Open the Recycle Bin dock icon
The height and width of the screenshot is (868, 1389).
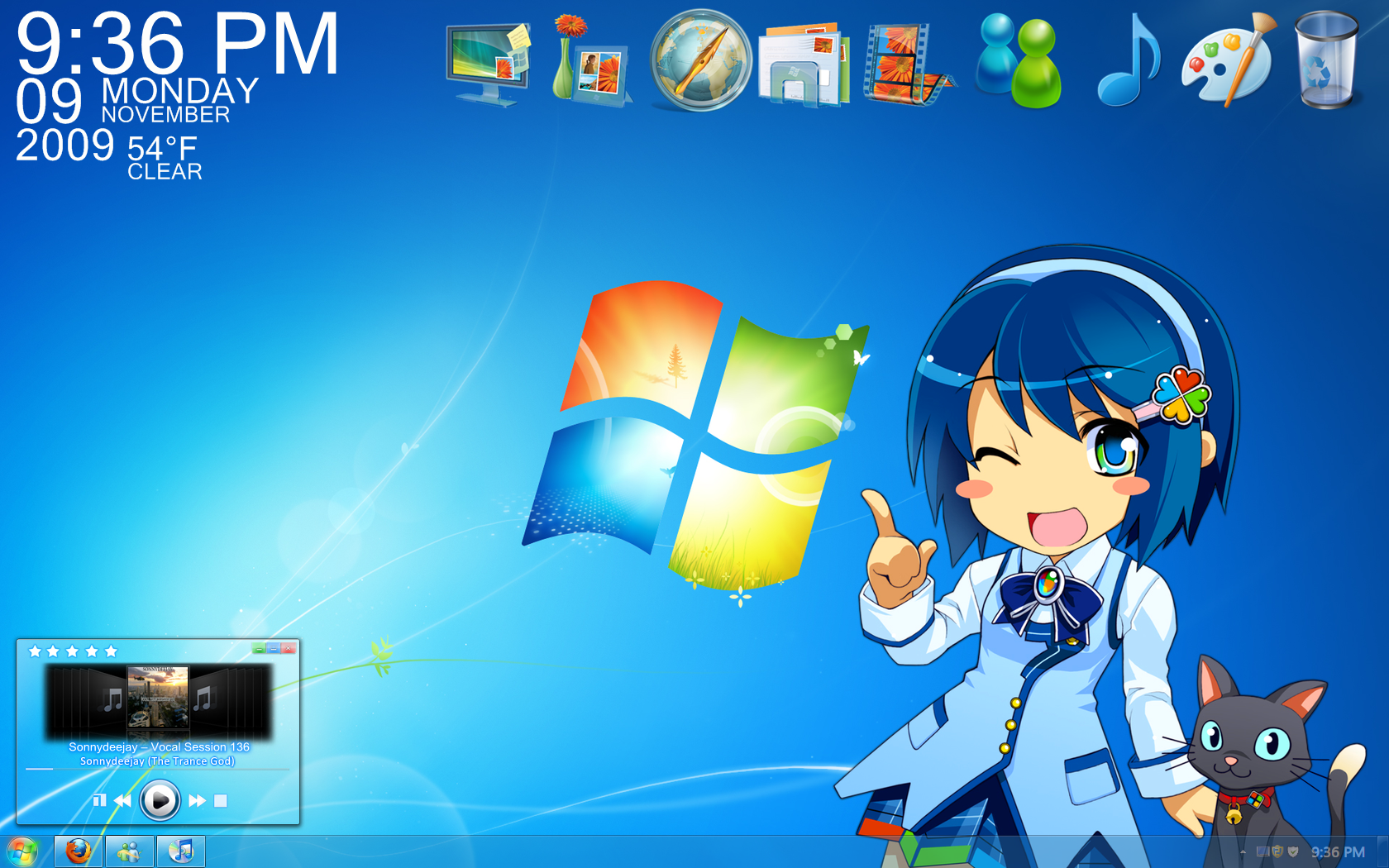1326,60
